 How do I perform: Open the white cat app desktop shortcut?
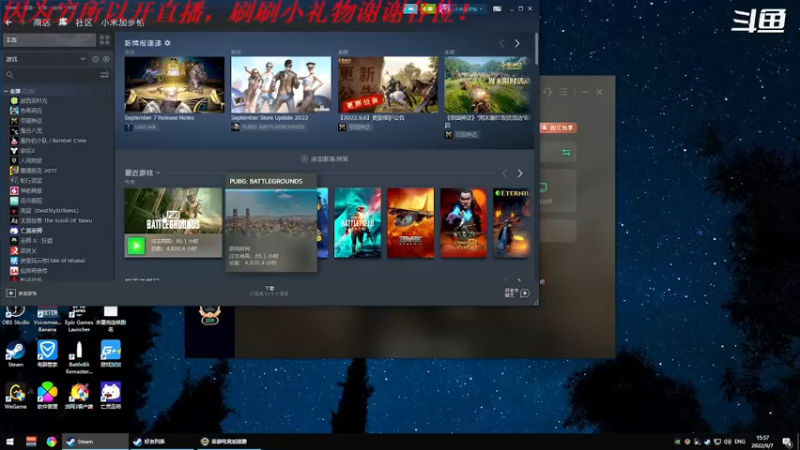pyautogui.click(x=111, y=395)
